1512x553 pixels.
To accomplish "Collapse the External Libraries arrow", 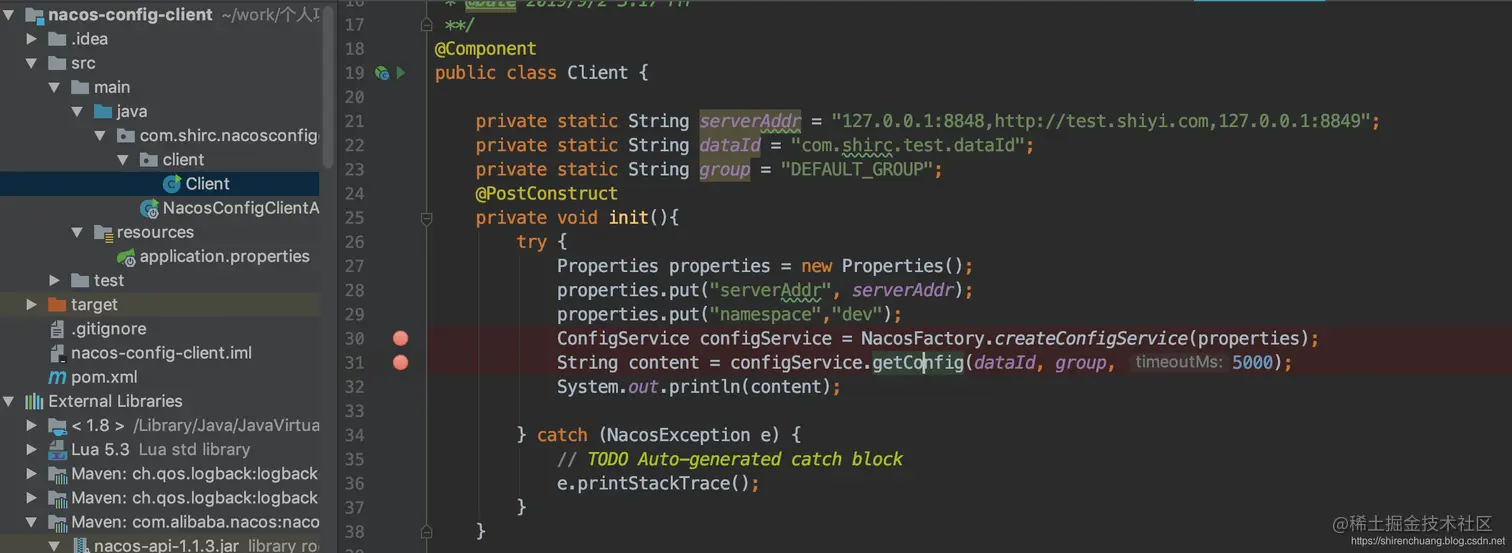I will coord(9,401).
